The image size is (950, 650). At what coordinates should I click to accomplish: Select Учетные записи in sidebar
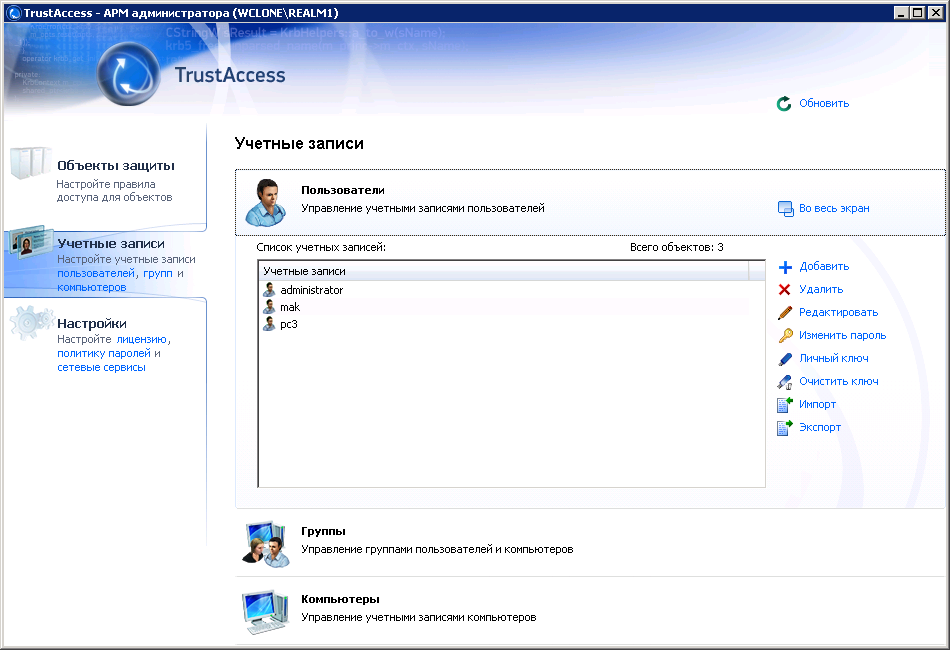point(111,244)
